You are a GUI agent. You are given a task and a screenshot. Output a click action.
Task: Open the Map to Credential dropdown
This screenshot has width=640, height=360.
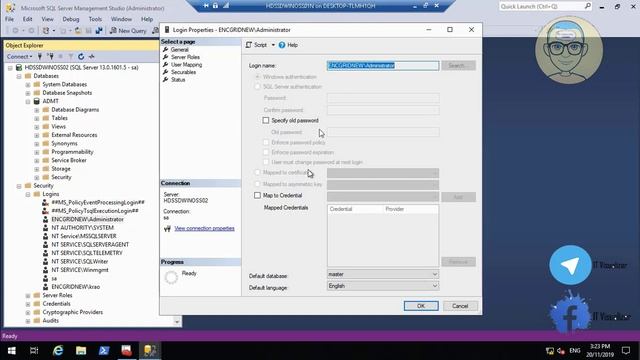[383, 197]
